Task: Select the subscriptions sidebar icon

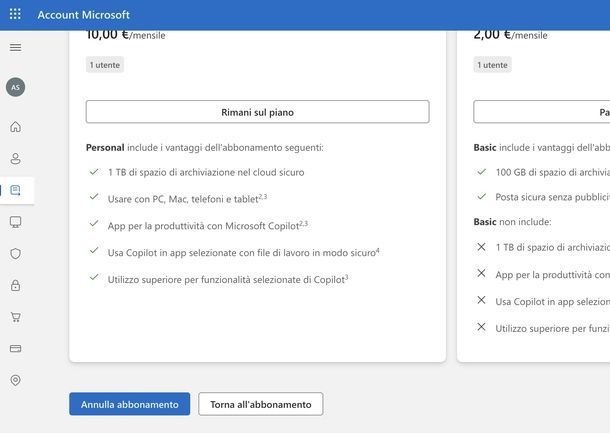Action: [x=16, y=190]
